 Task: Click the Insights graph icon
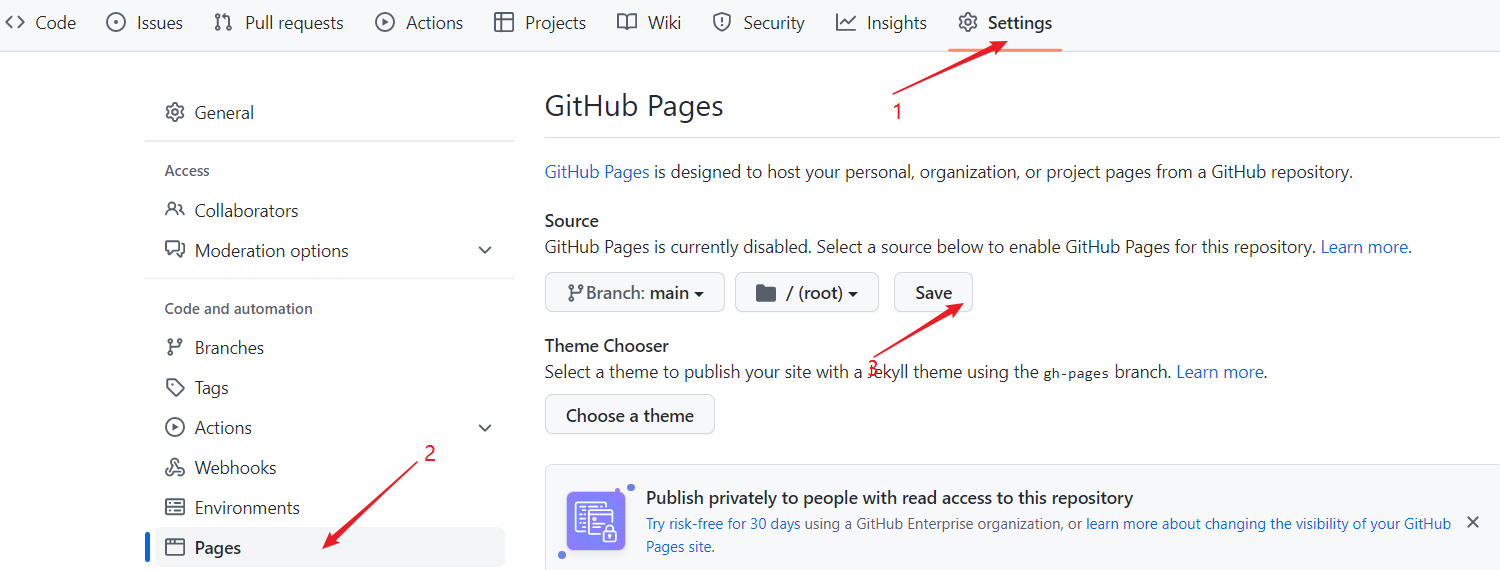pyautogui.click(x=846, y=22)
